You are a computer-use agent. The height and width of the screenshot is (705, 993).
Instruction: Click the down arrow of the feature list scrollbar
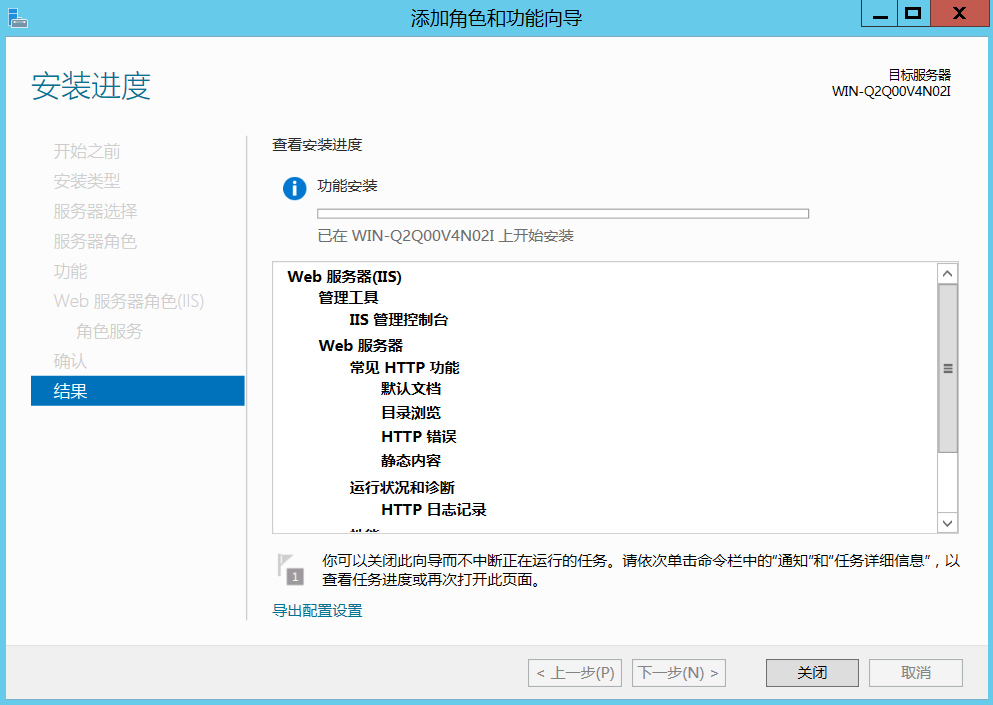coord(947,523)
